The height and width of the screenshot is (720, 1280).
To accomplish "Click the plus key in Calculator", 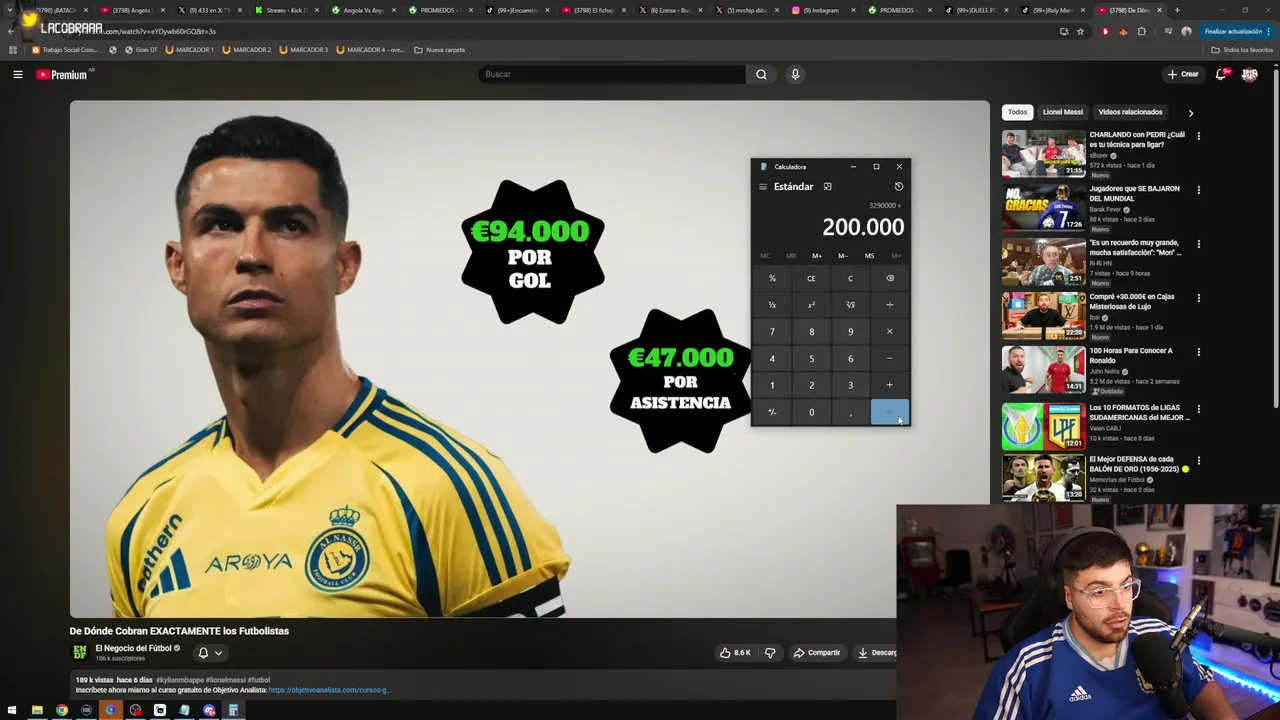I will (x=889, y=385).
